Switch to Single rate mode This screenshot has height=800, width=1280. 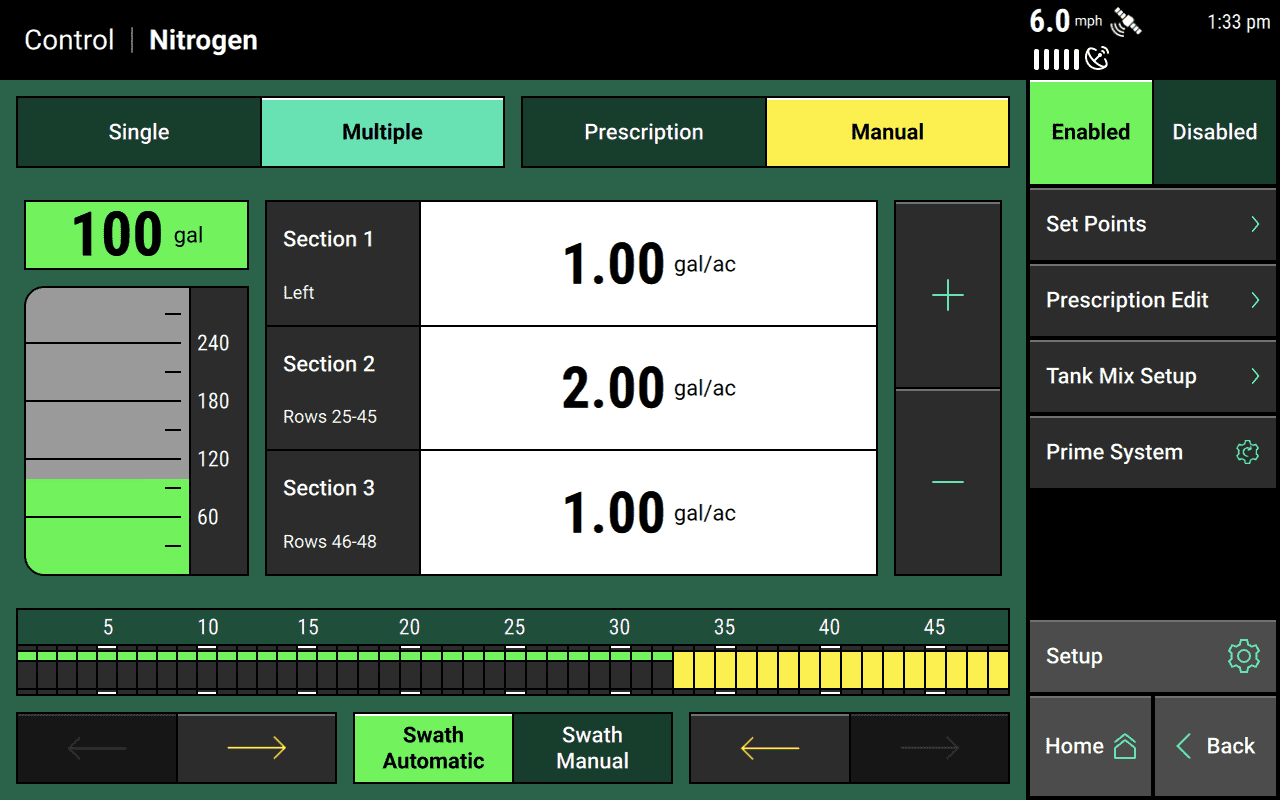coord(137,131)
